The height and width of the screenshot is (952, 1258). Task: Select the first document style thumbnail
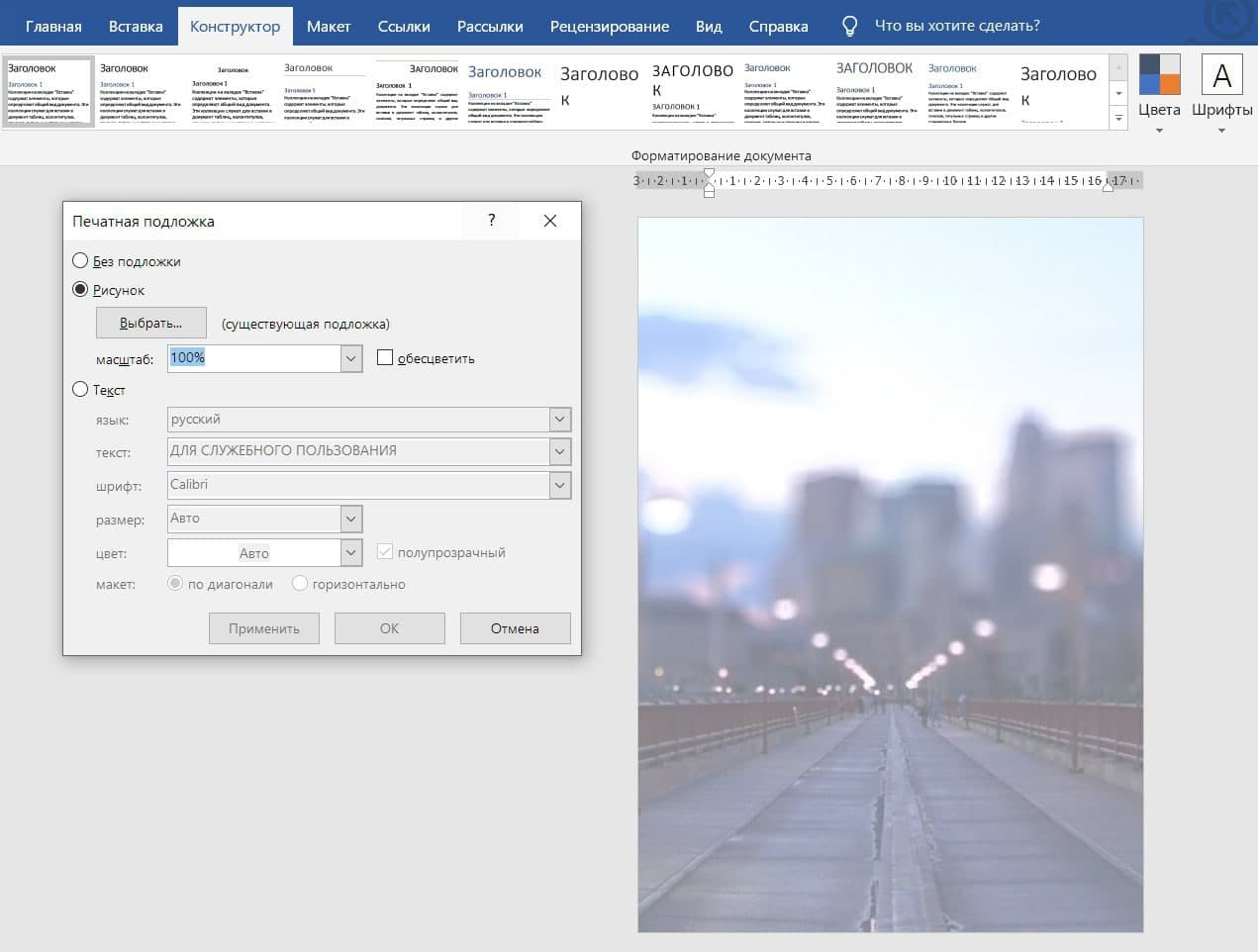[x=48, y=92]
